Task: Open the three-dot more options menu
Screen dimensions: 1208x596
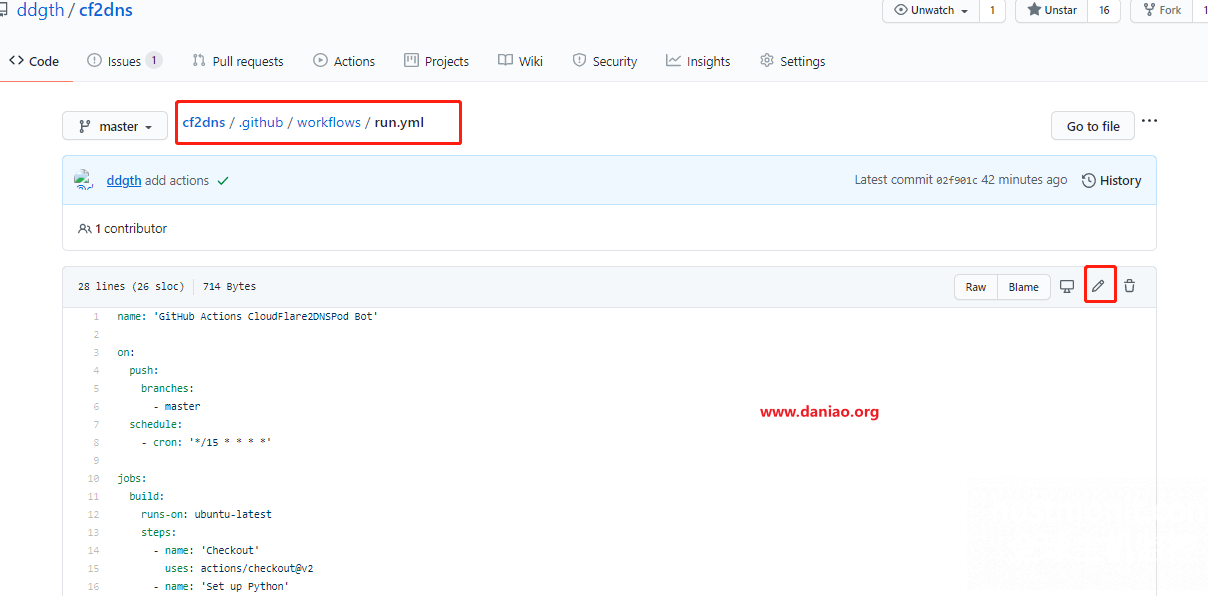Action: [x=1149, y=121]
